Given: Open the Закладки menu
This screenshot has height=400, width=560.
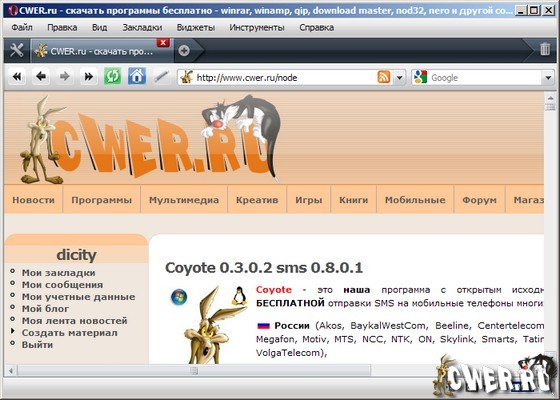Looking at the screenshot, I should [x=142, y=28].
